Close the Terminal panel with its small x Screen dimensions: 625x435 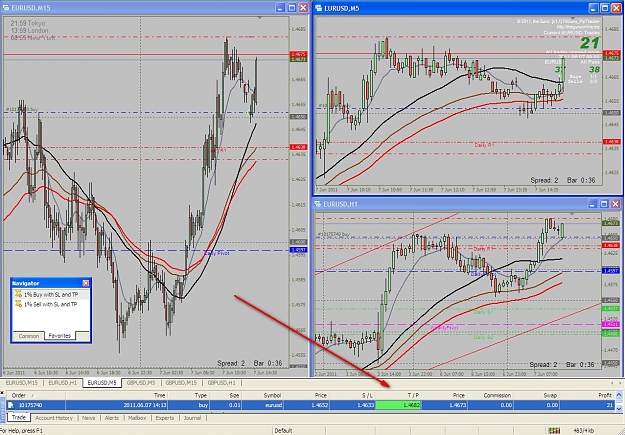(x=2, y=394)
